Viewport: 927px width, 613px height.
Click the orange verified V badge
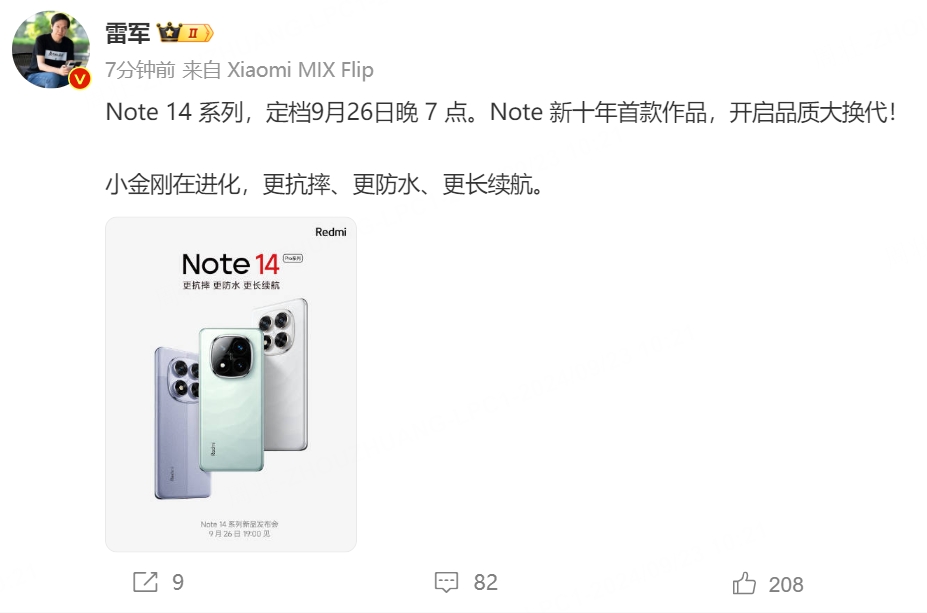point(80,79)
